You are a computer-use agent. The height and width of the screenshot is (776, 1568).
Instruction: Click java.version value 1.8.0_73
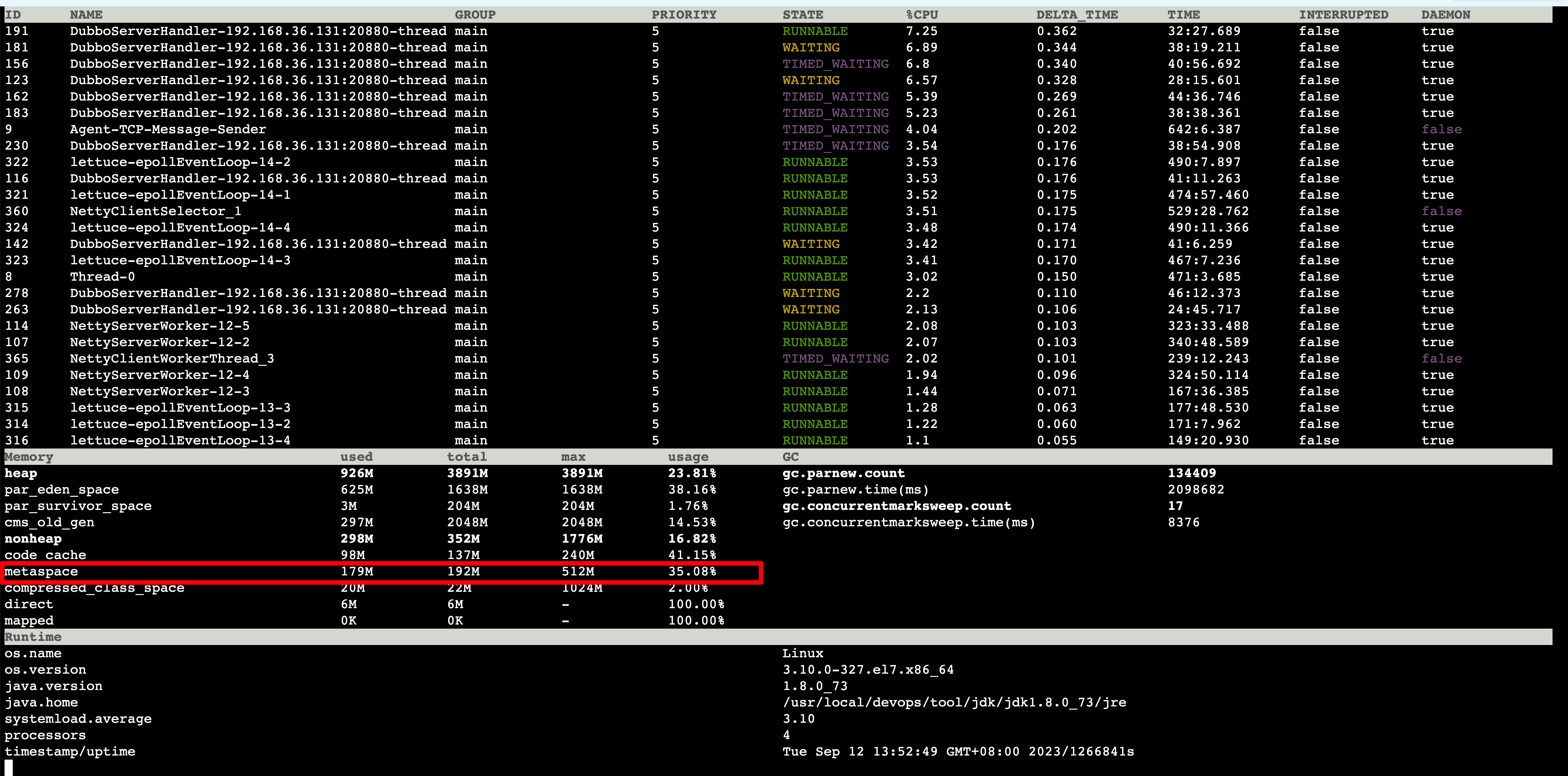pos(815,686)
